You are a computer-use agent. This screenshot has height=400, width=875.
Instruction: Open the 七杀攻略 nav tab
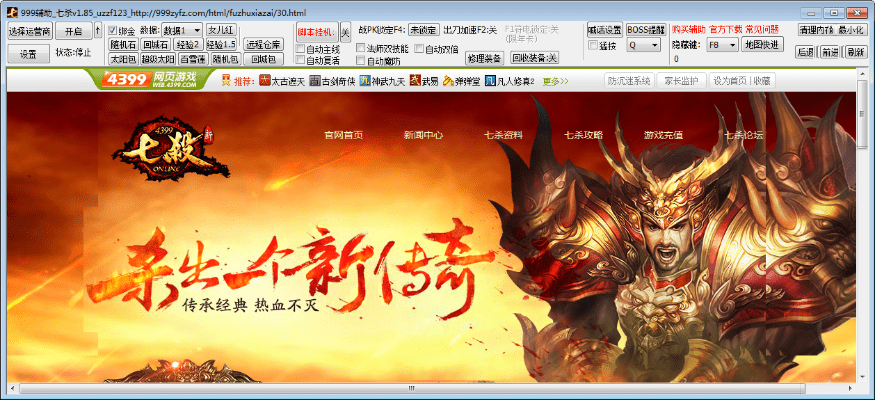(583, 135)
